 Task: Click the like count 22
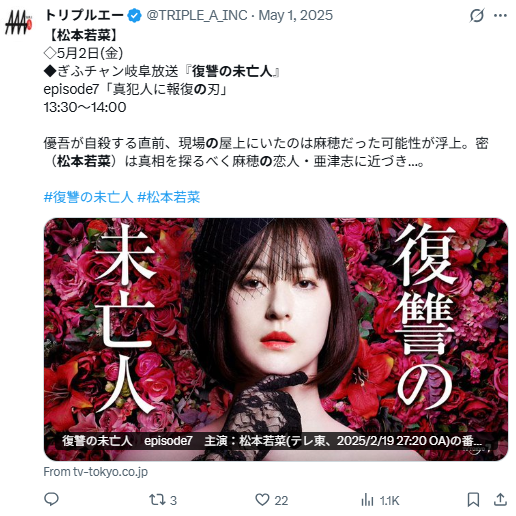pos(281,500)
